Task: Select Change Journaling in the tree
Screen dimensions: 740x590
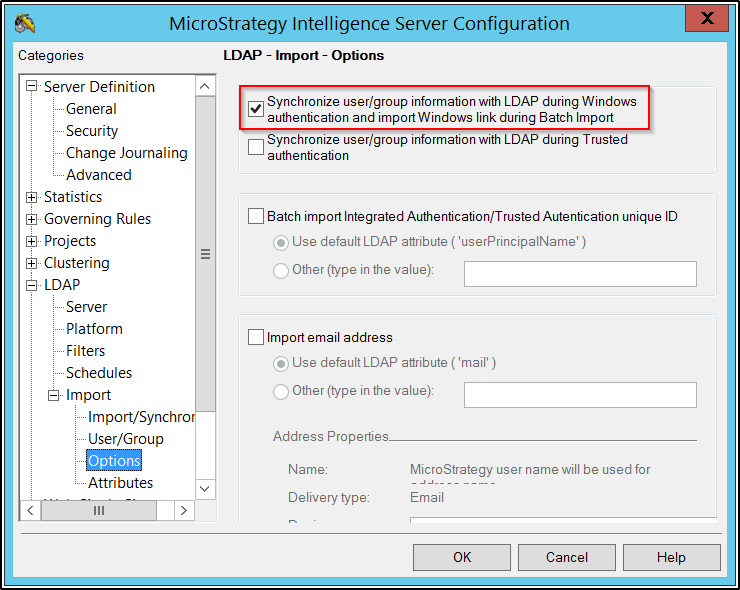Action: coord(126,153)
